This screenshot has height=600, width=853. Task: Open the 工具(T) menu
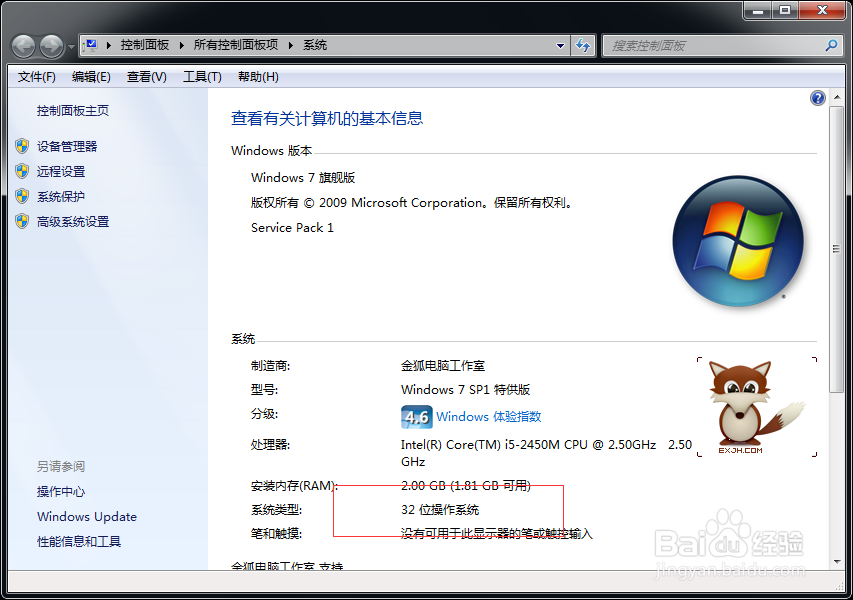click(202, 77)
